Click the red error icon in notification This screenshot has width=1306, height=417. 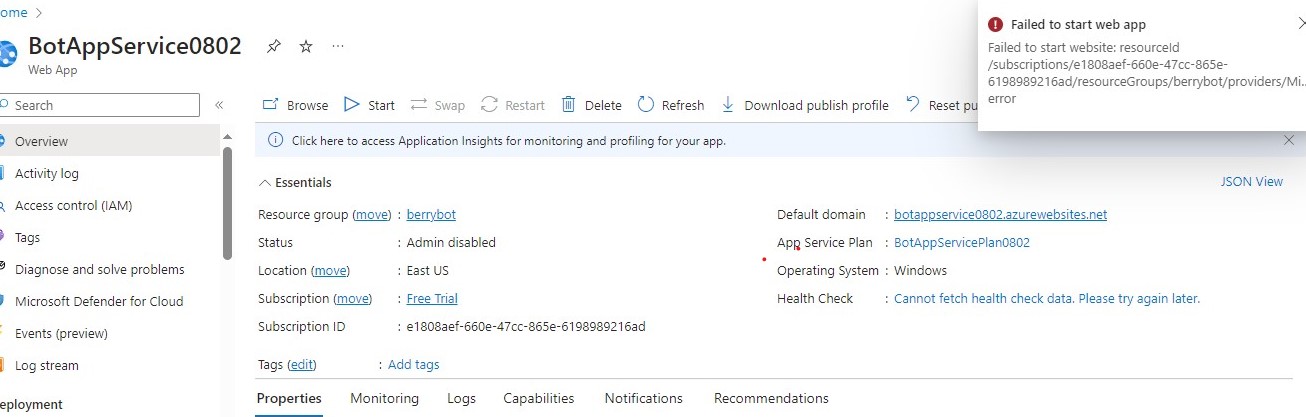[995, 25]
